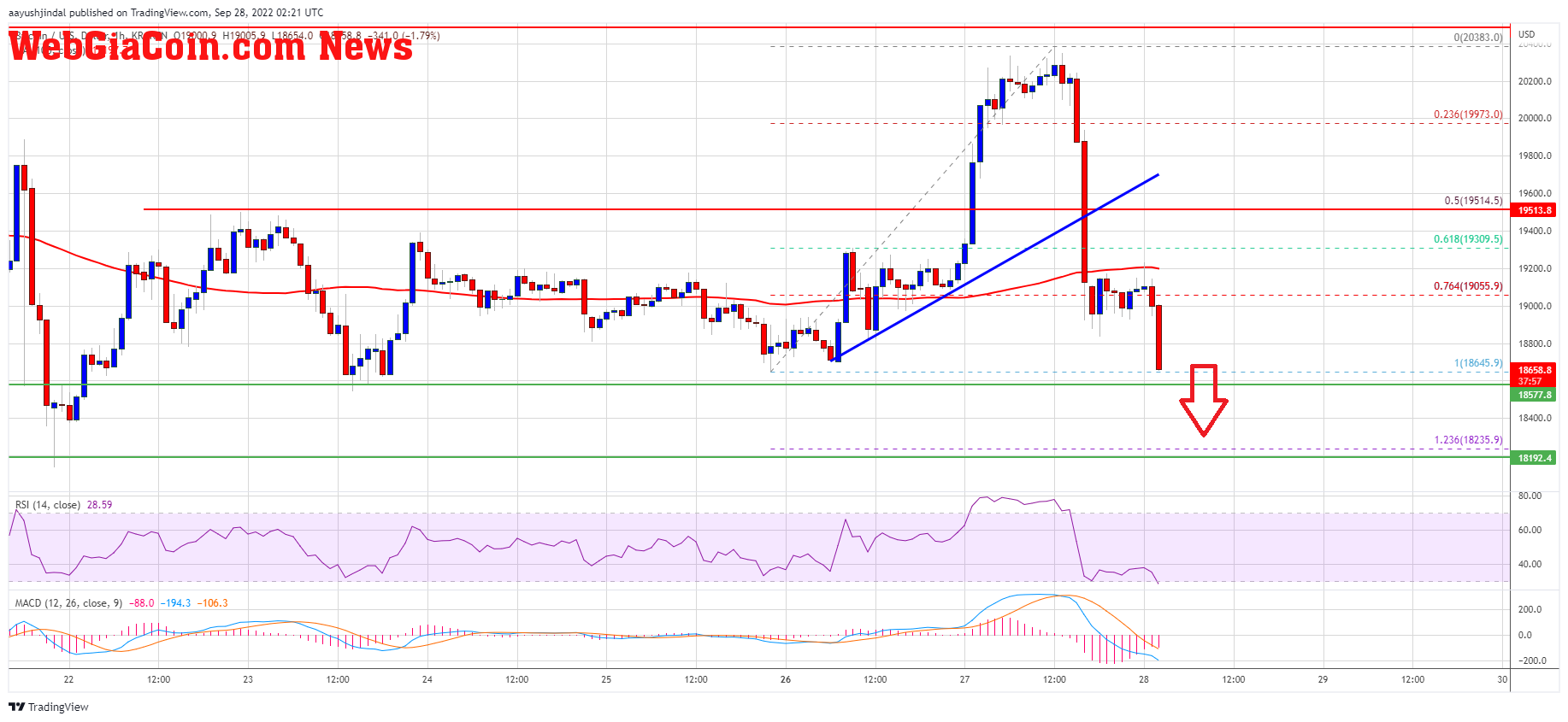1568x722 pixels.
Task: Click the TradingView logo at the bottom
Action: 49,707
